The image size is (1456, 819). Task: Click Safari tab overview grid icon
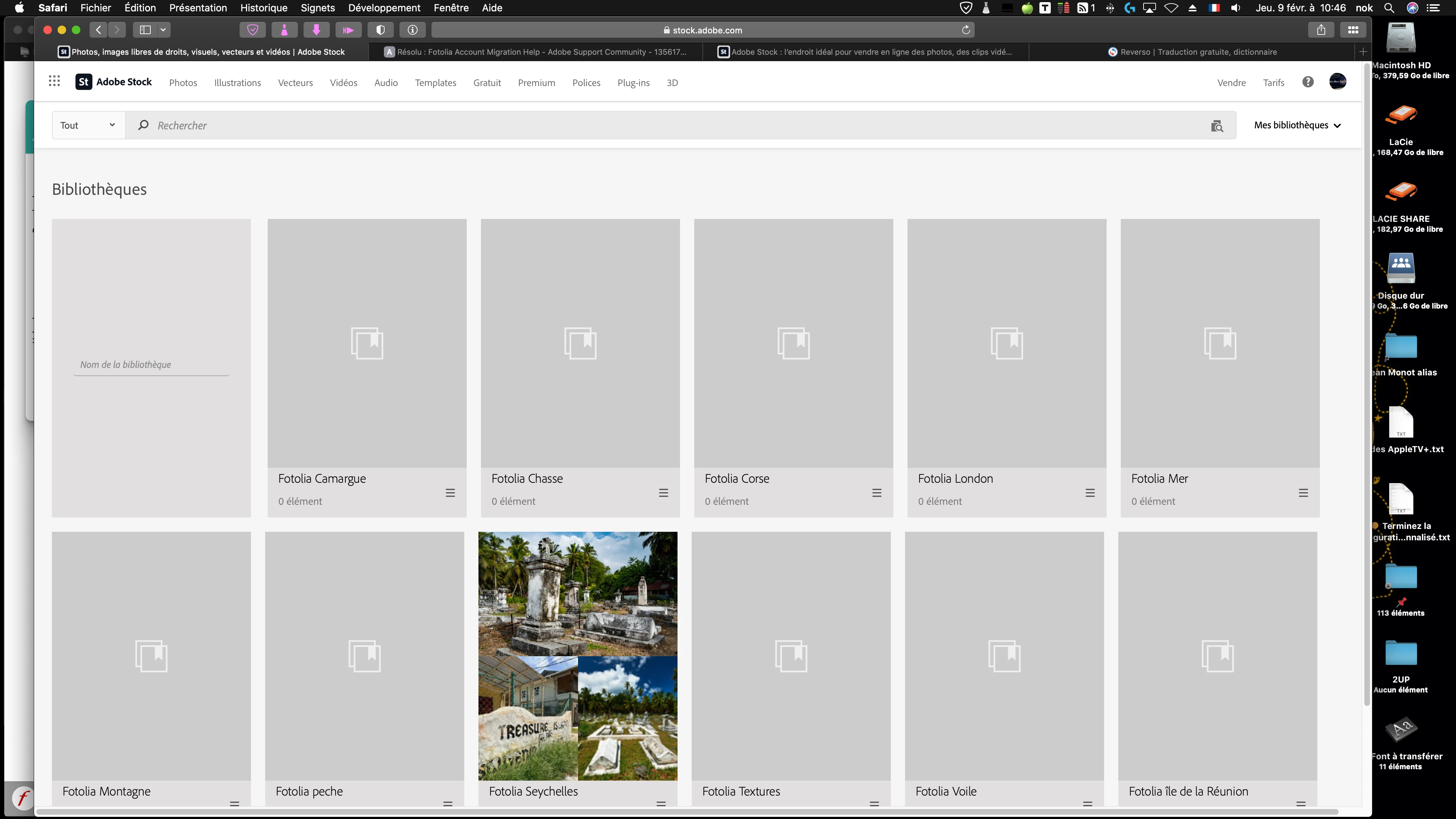tap(1353, 30)
